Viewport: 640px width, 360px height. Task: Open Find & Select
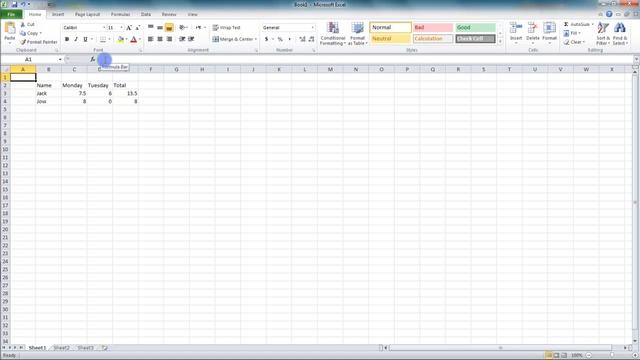[x=620, y=33]
